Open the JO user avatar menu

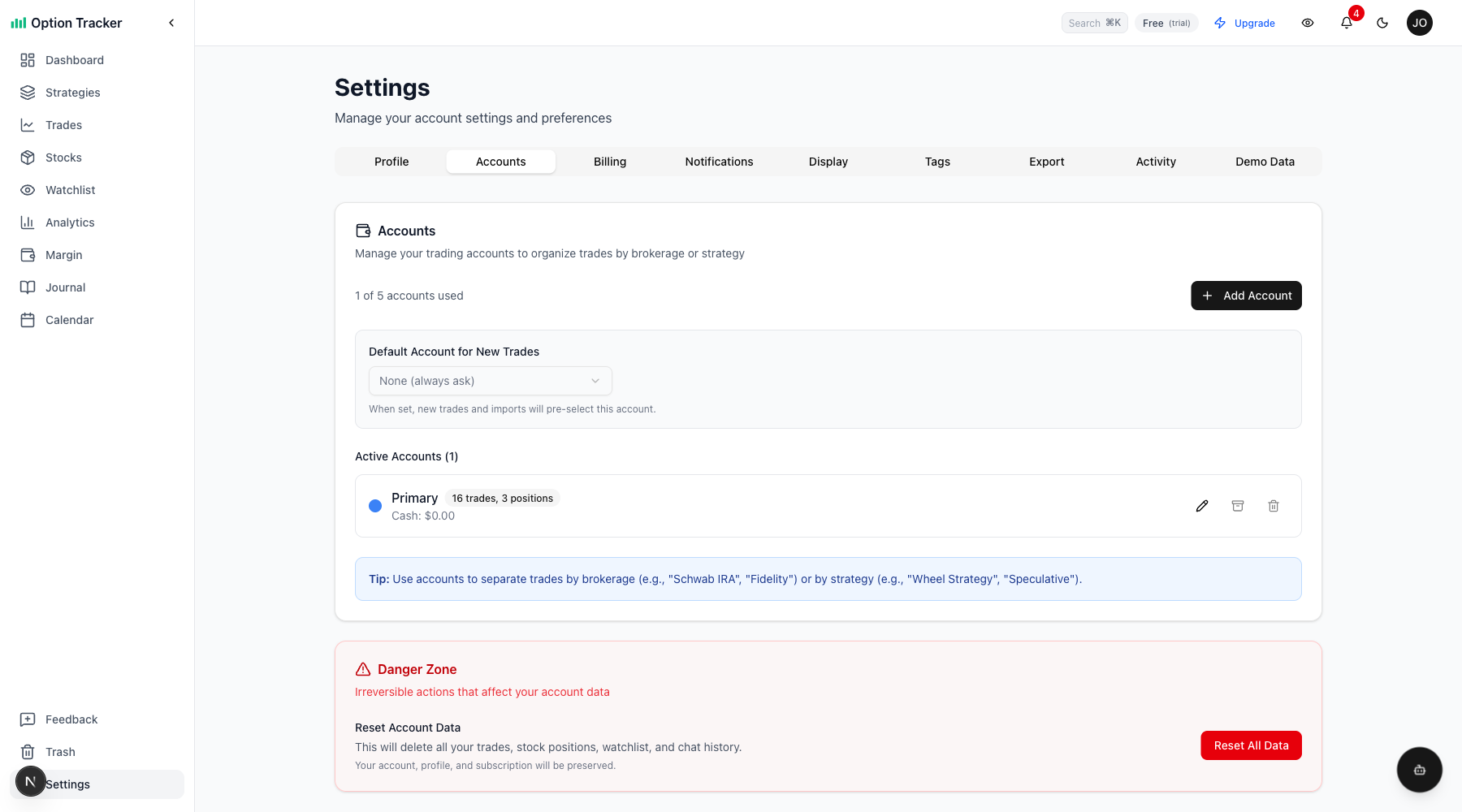click(1419, 23)
